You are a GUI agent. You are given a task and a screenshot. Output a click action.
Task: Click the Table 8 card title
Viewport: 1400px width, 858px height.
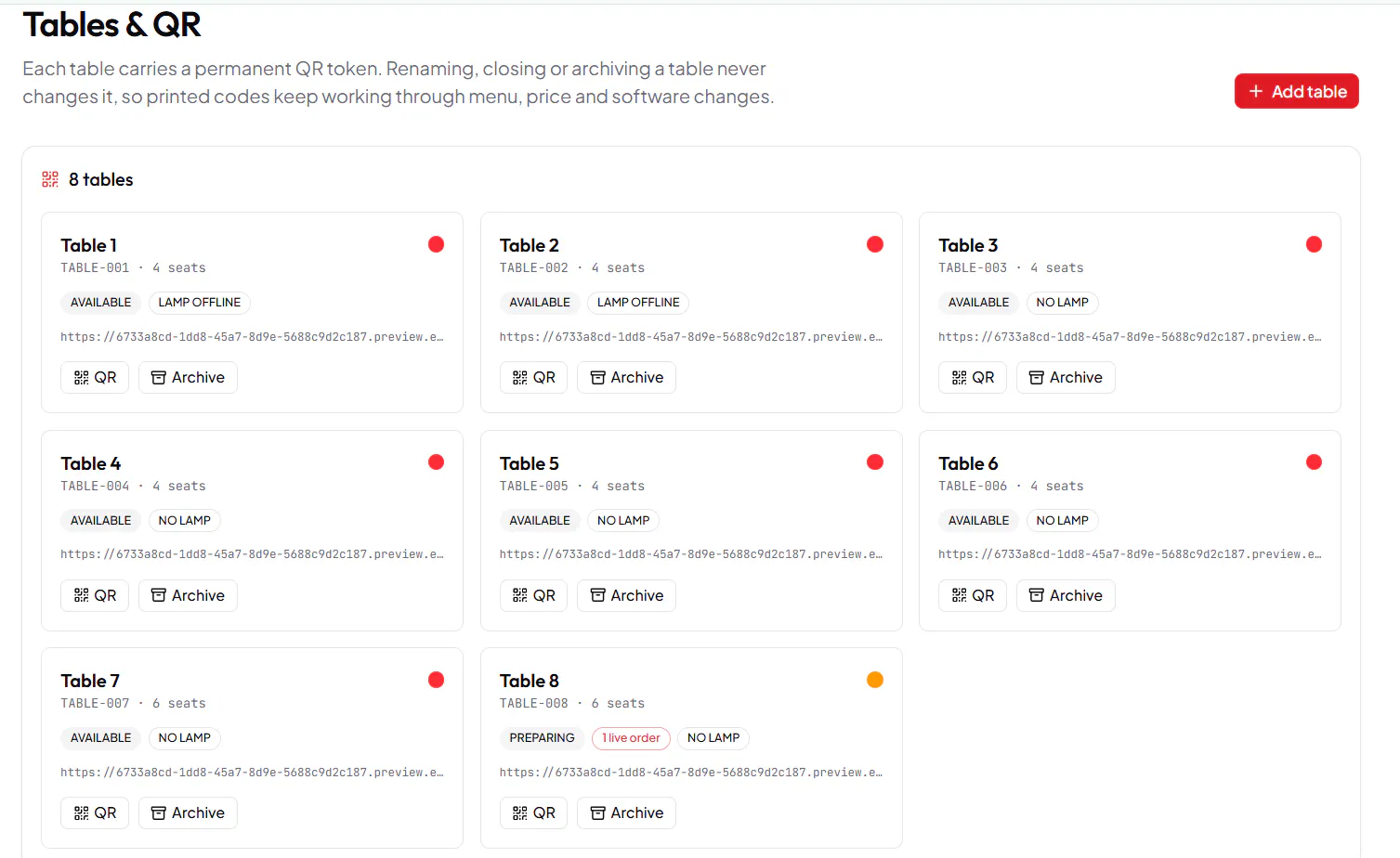tap(530, 681)
